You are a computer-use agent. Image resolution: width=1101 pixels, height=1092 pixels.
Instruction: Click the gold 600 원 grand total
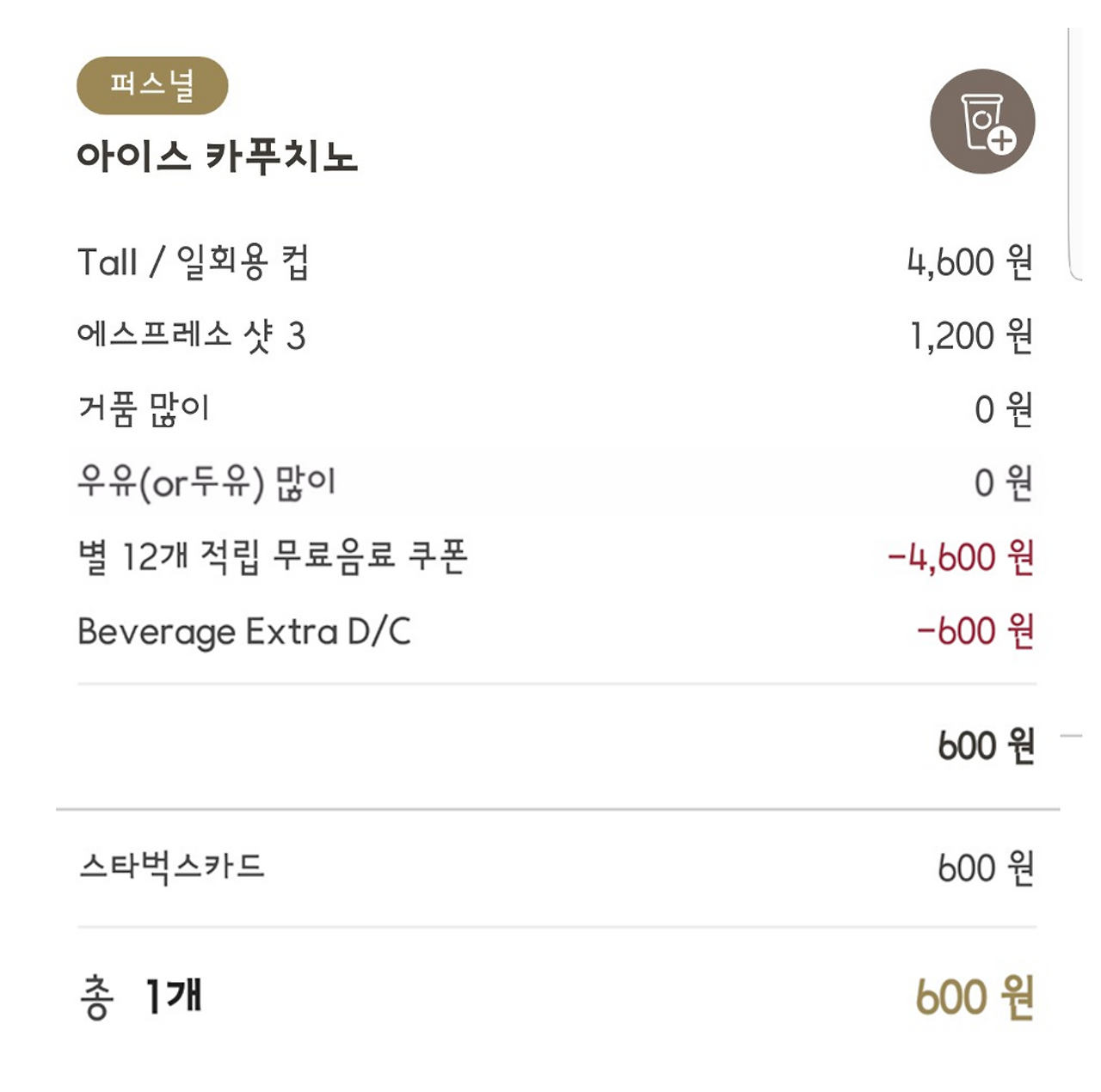pos(975,997)
